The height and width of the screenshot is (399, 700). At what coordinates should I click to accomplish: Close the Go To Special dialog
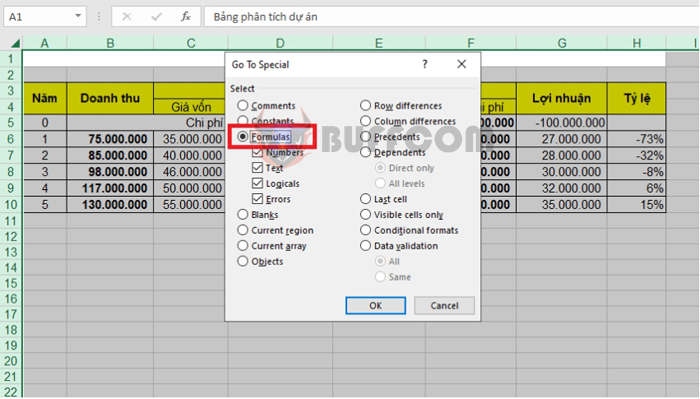click(462, 64)
